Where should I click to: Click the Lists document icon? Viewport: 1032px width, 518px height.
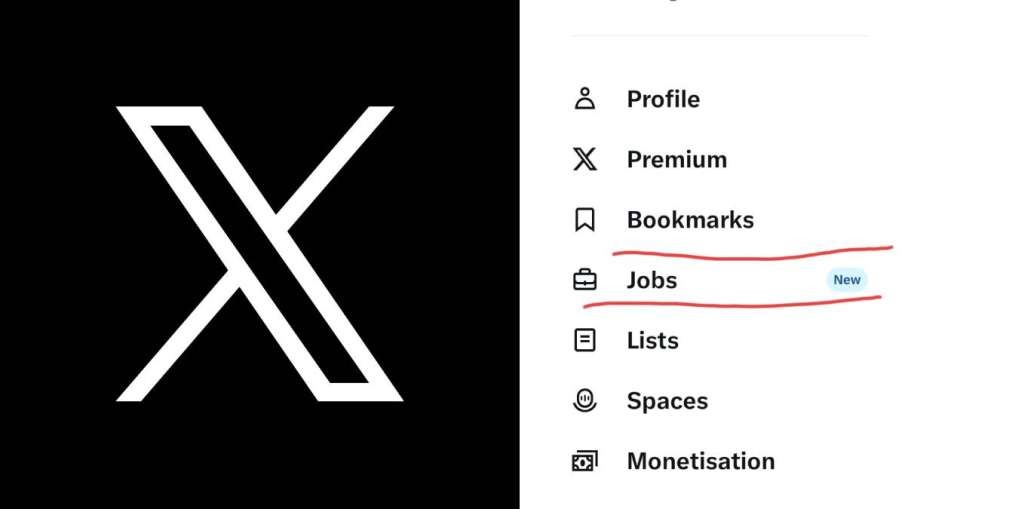point(584,340)
